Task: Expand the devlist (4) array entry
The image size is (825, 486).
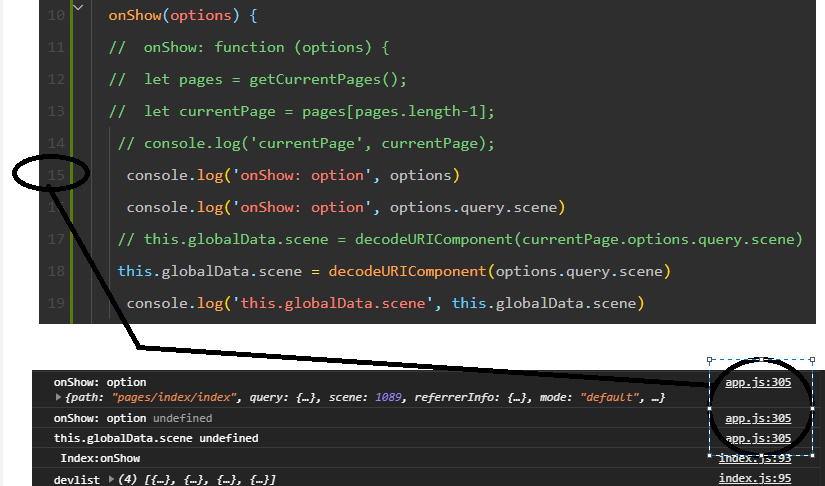Action: 111,479
